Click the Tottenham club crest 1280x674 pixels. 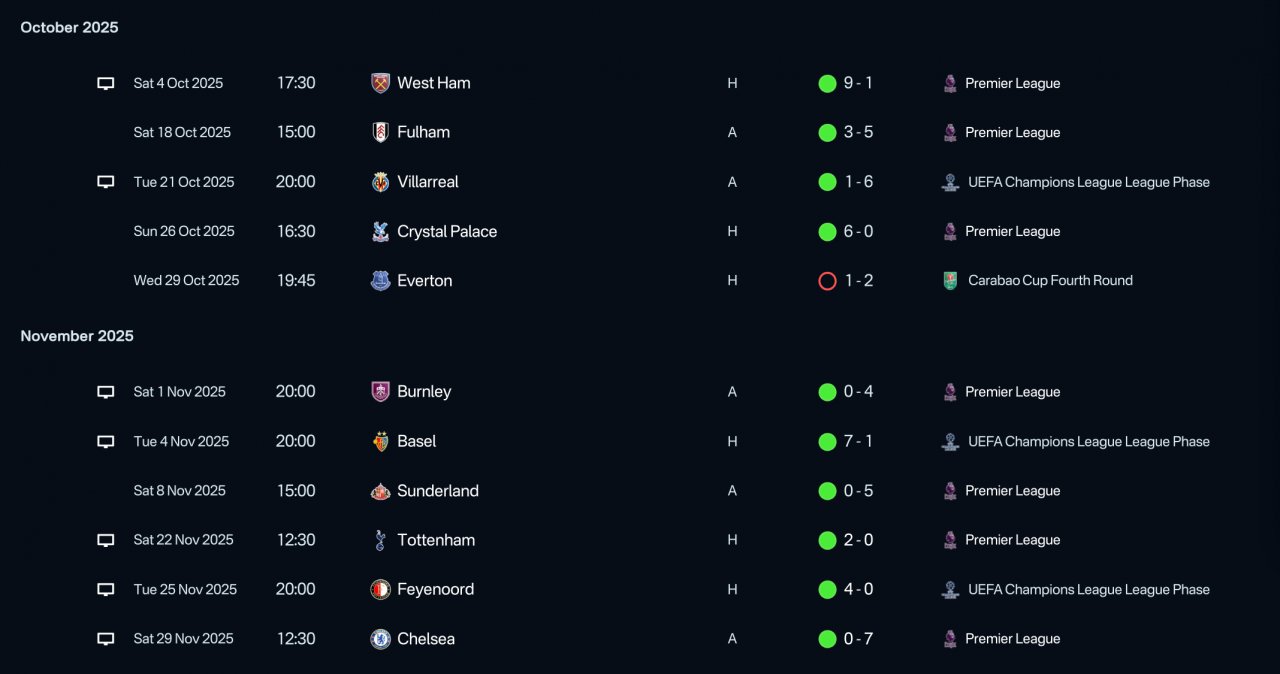coord(380,540)
